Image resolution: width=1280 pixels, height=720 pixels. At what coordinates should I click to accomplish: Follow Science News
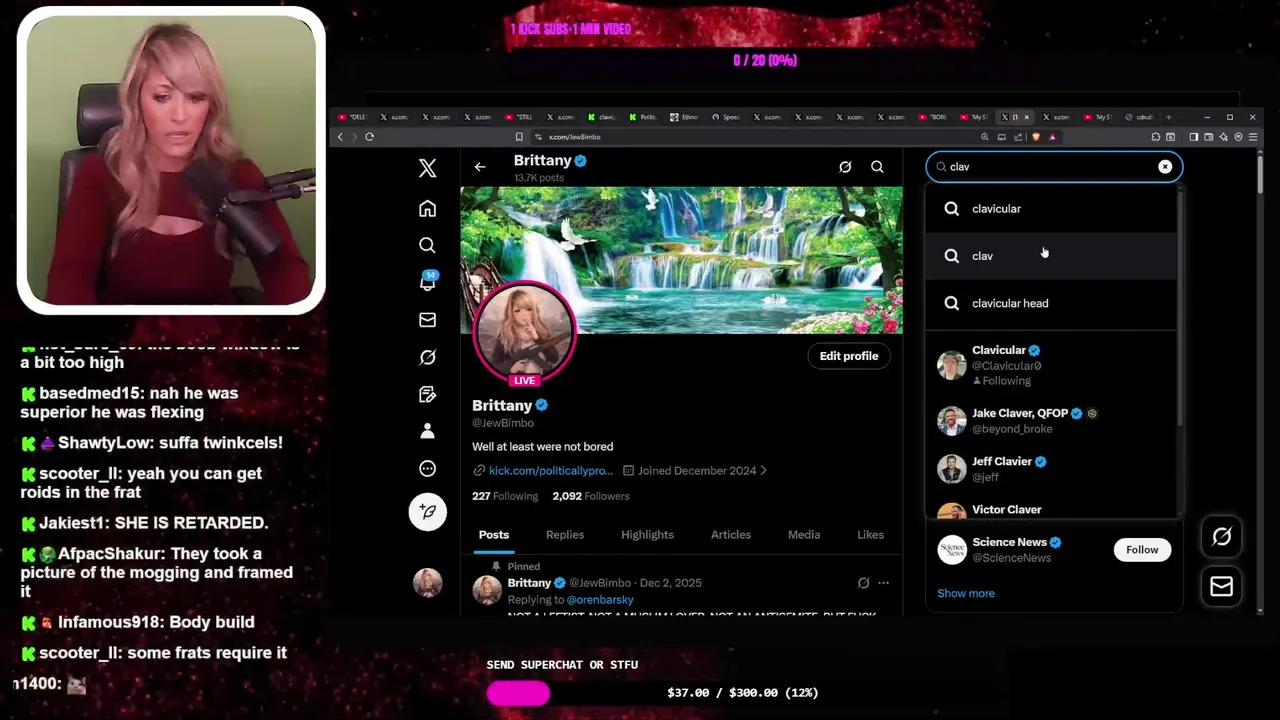(x=1142, y=549)
